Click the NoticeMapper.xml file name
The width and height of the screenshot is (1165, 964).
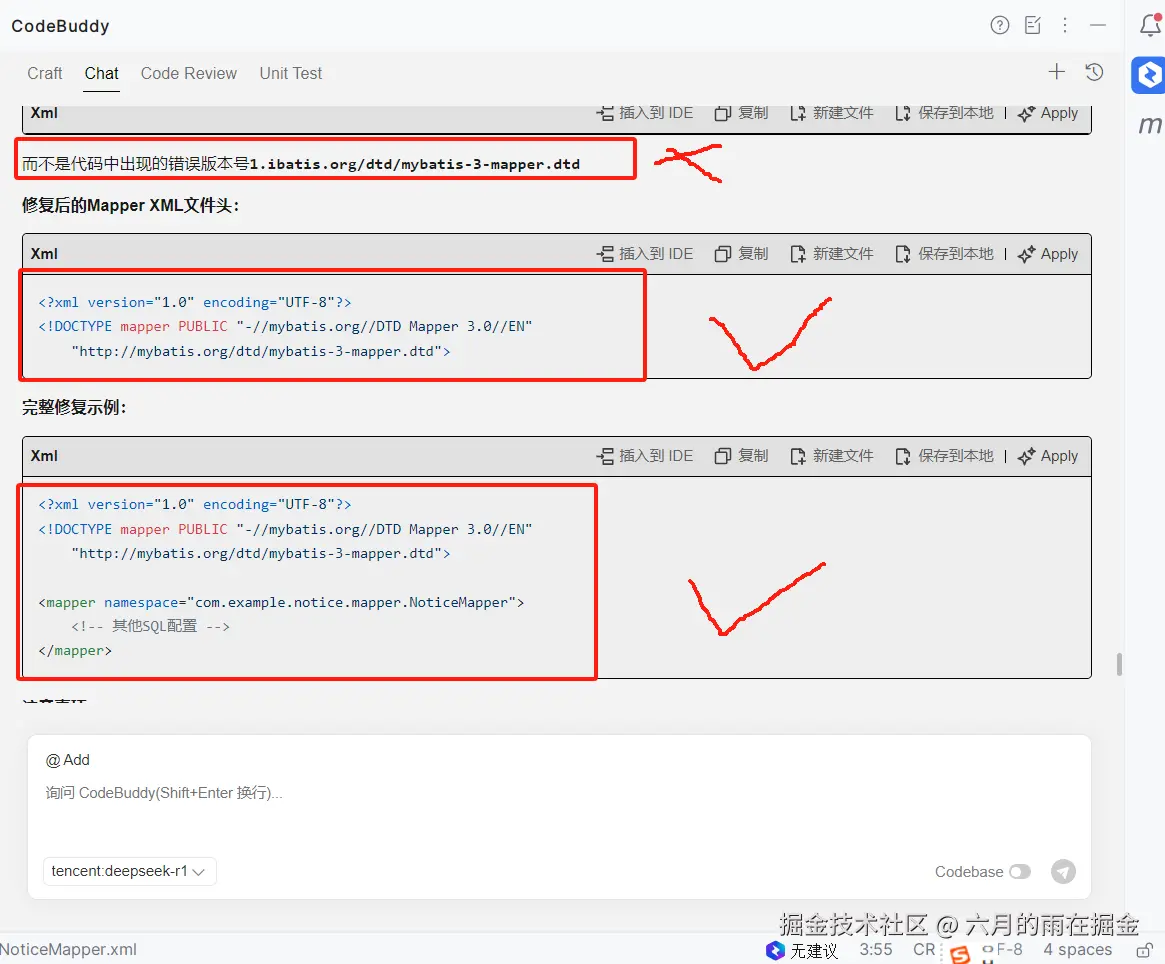68,950
